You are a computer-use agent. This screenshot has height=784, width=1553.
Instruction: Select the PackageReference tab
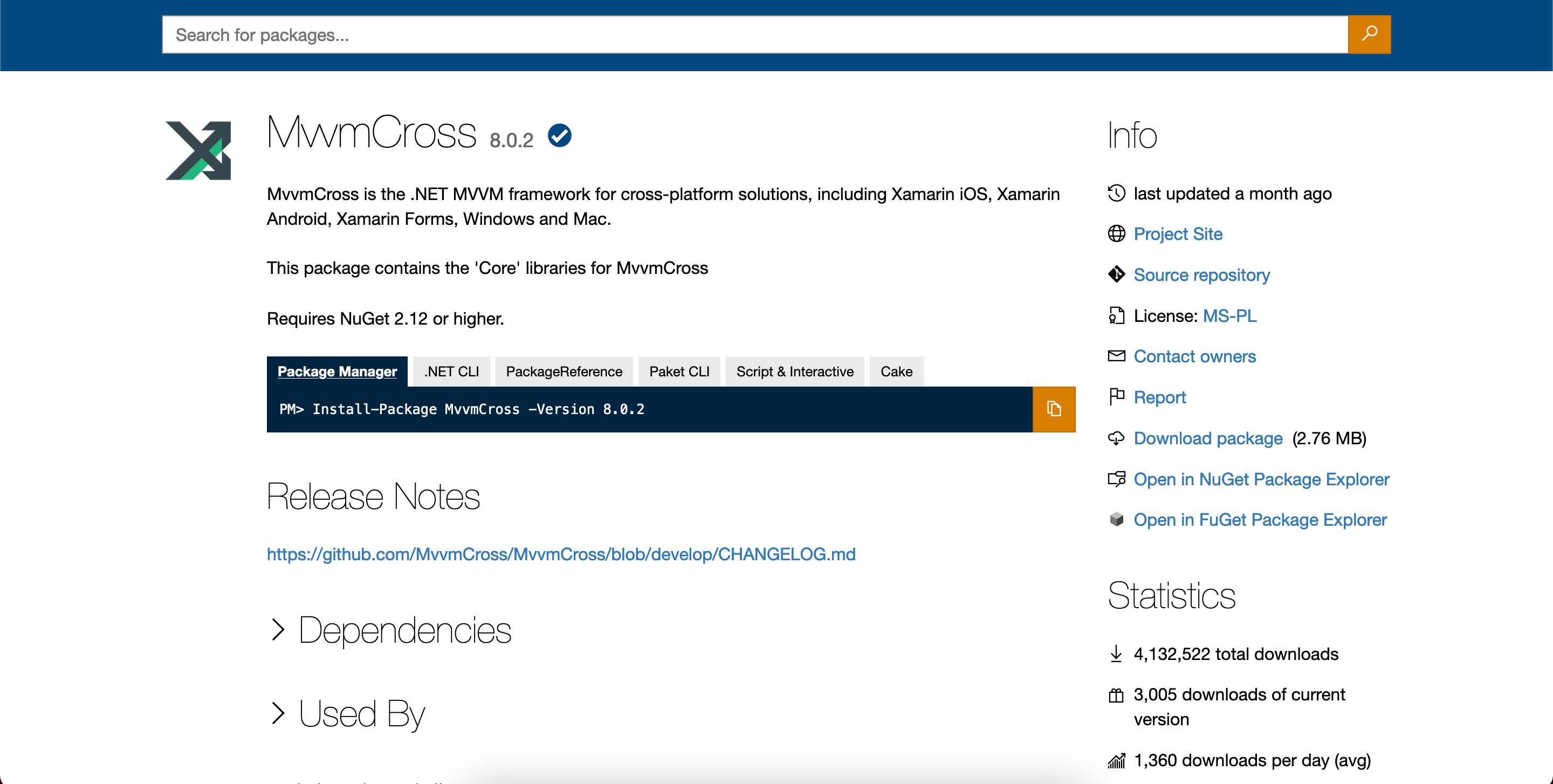click(563, 372)
